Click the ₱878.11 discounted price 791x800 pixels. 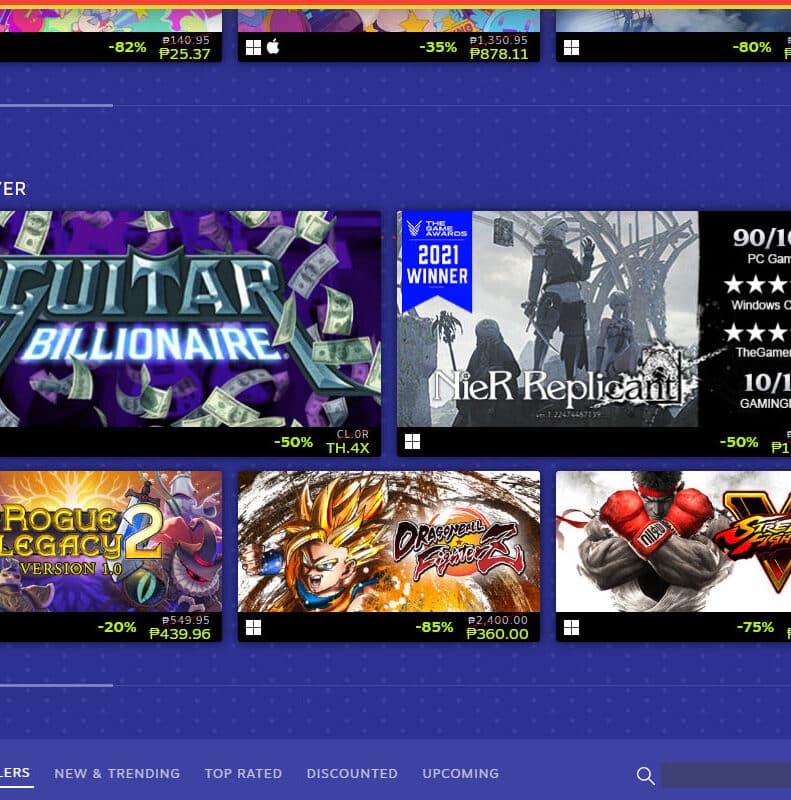[x=499, y=54]
